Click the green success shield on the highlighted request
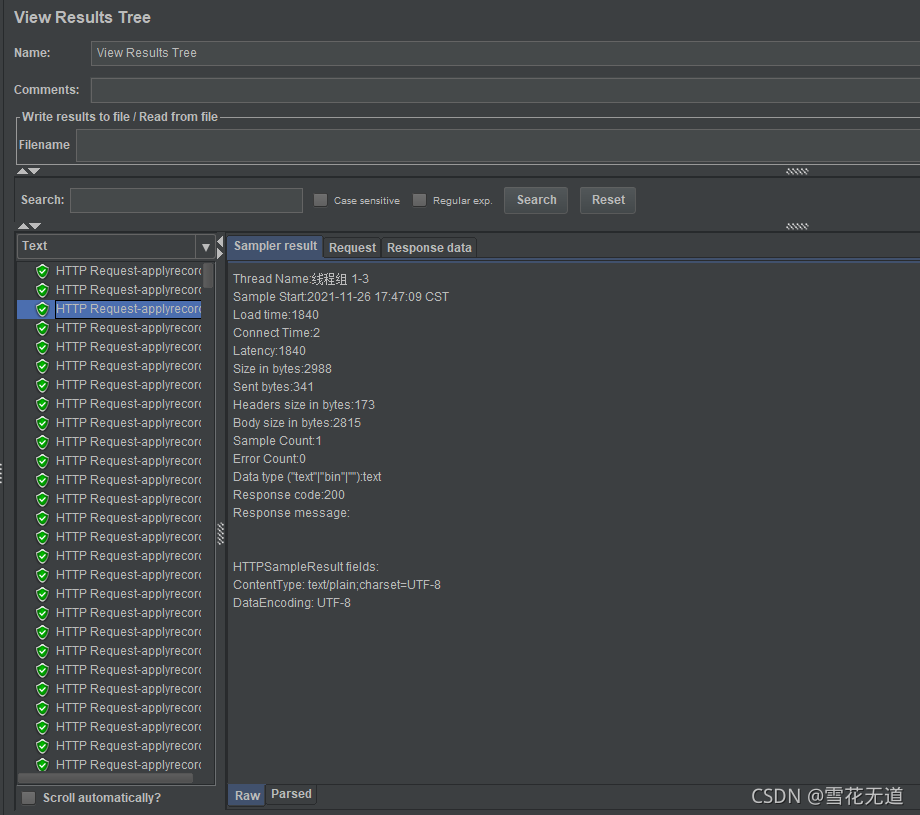Viewport: 920px width, 815px height. tap(42, 309)
